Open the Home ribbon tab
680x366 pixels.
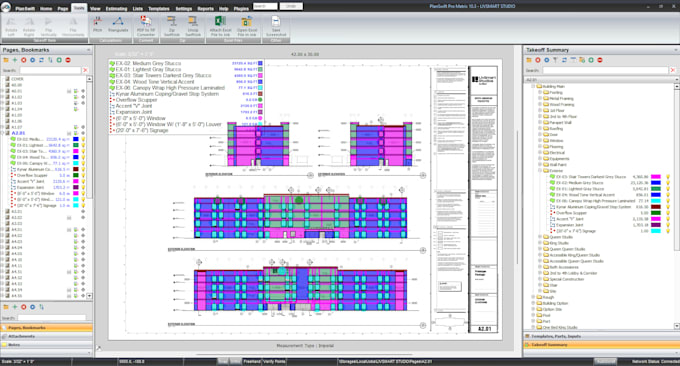click(46, 8)
